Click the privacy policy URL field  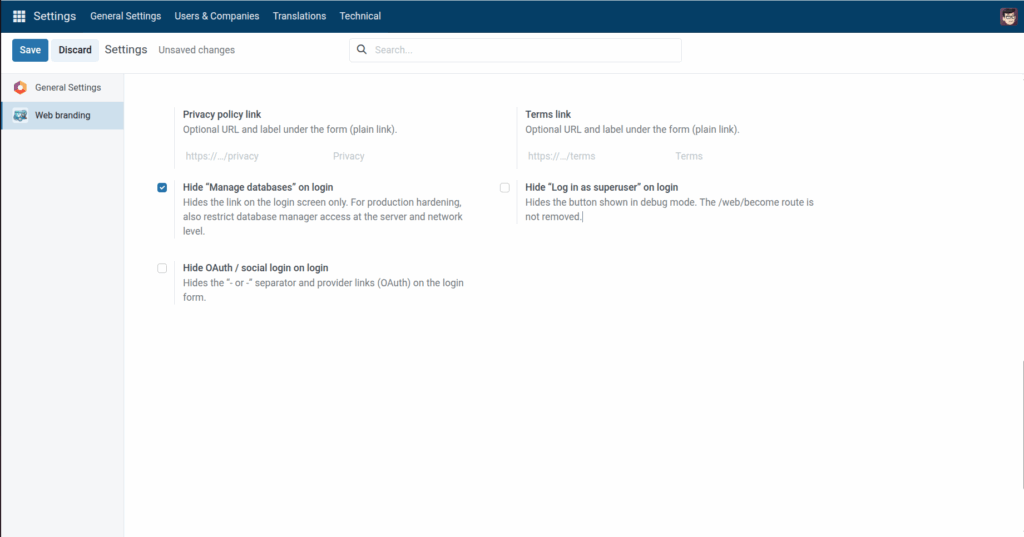pyautogui.click(x=255, y=156)
